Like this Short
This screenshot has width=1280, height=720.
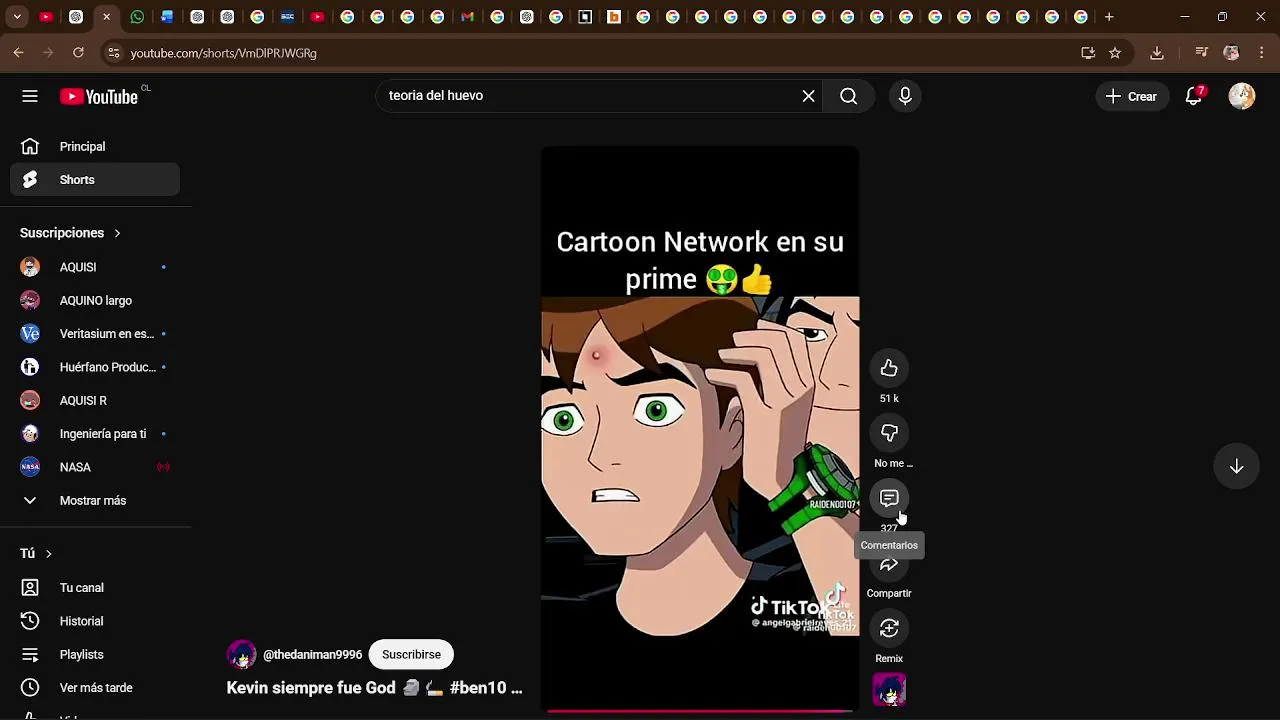click(889, 369)
